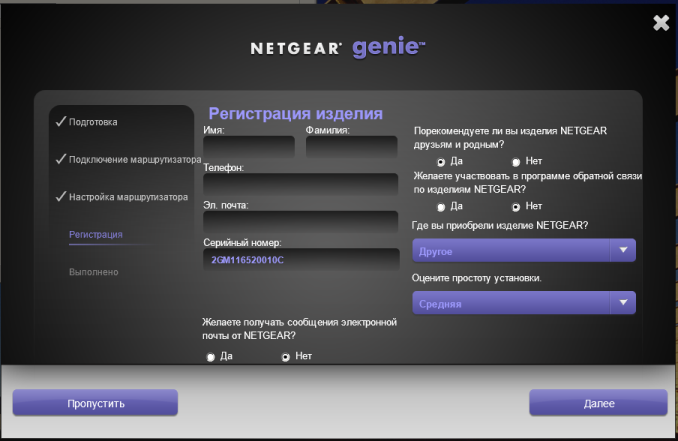This screenshot has height=441, width=678.
Task: Click the checkmark beside Настройка маршрутизатора
Action: (61, 197)
